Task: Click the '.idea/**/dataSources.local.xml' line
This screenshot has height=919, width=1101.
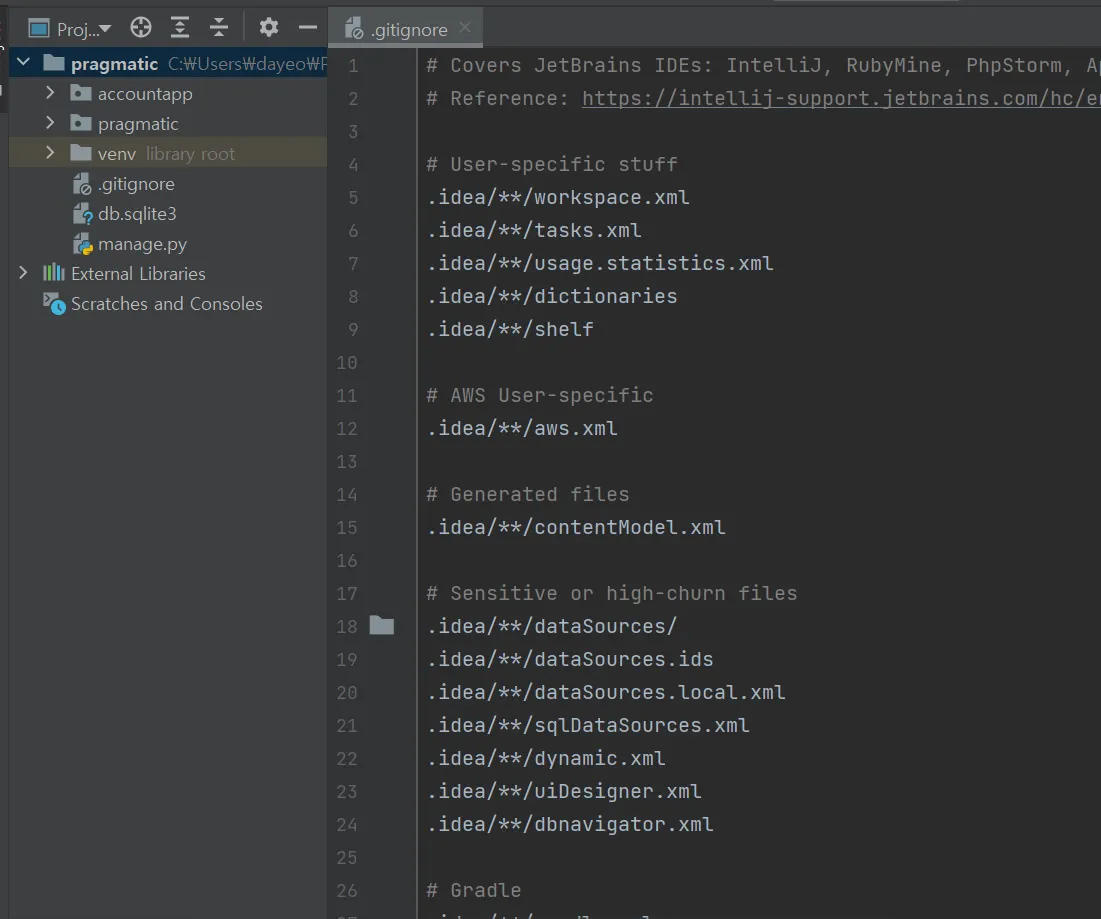Action: (606, 692)
